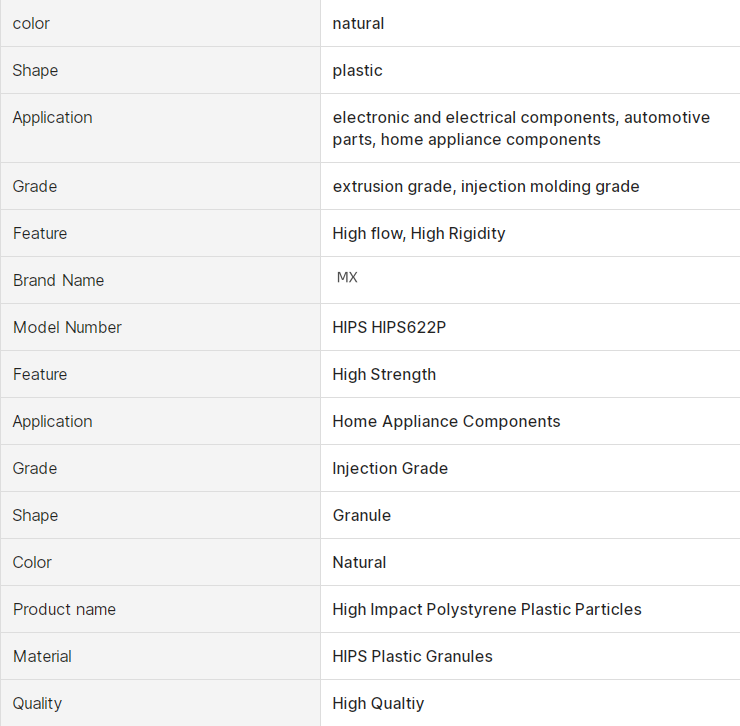Select 'High flow, High Rigidity' text
The height and width of the screenshot is (726, 740).
click(418, 233)
